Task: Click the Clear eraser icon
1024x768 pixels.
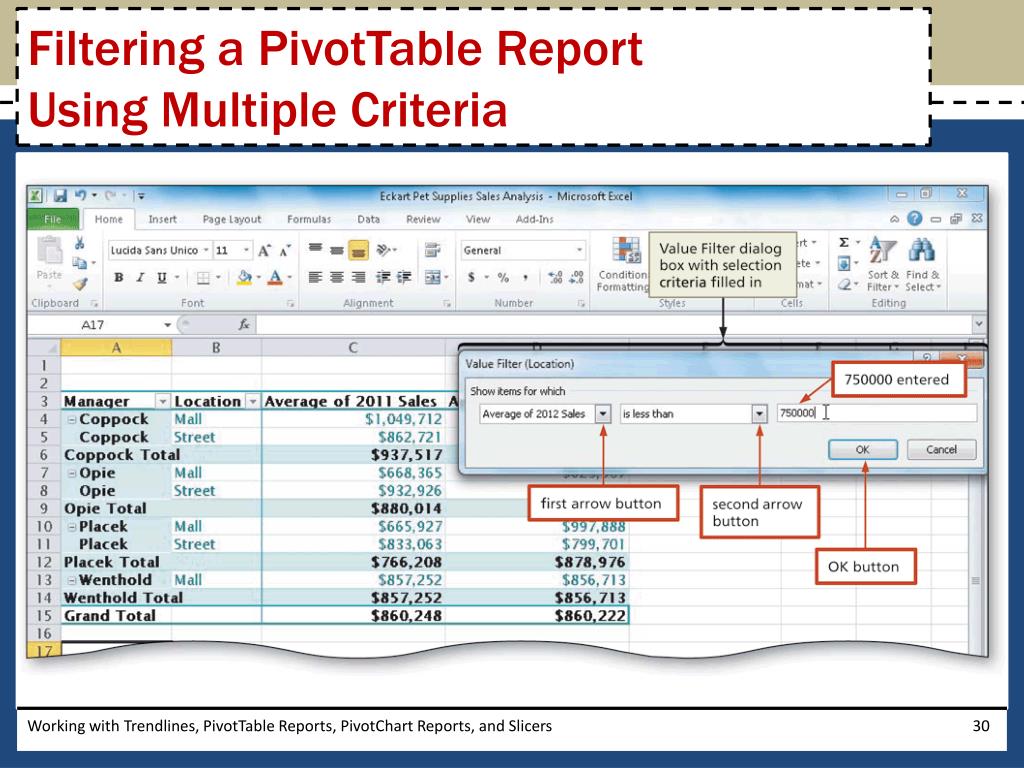Action: point(844,284)
